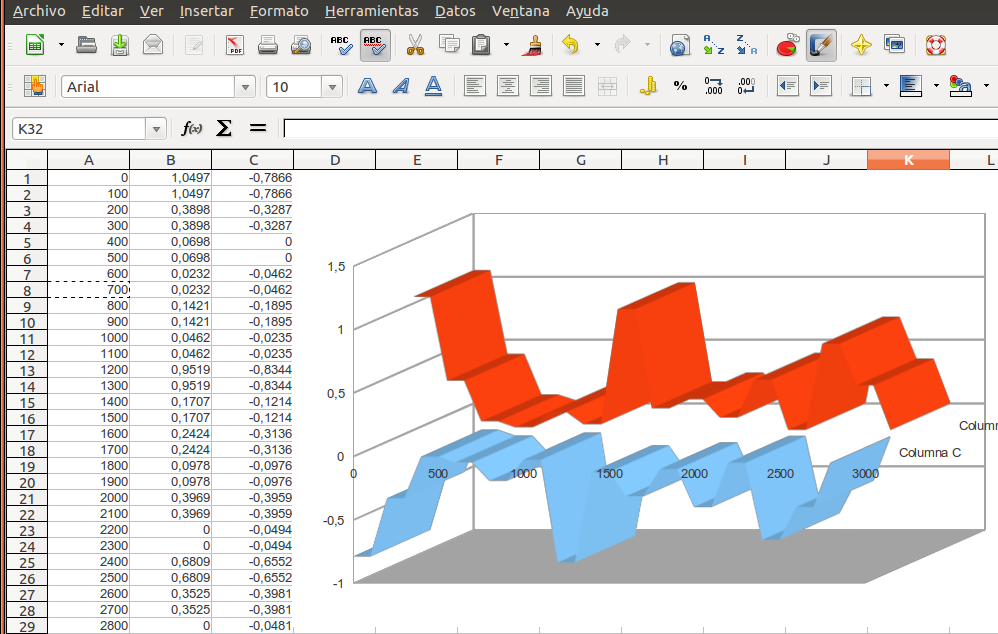Open the Formato menu
The height and width of the screenshot is (634, 998).
[x=279, y=11]
